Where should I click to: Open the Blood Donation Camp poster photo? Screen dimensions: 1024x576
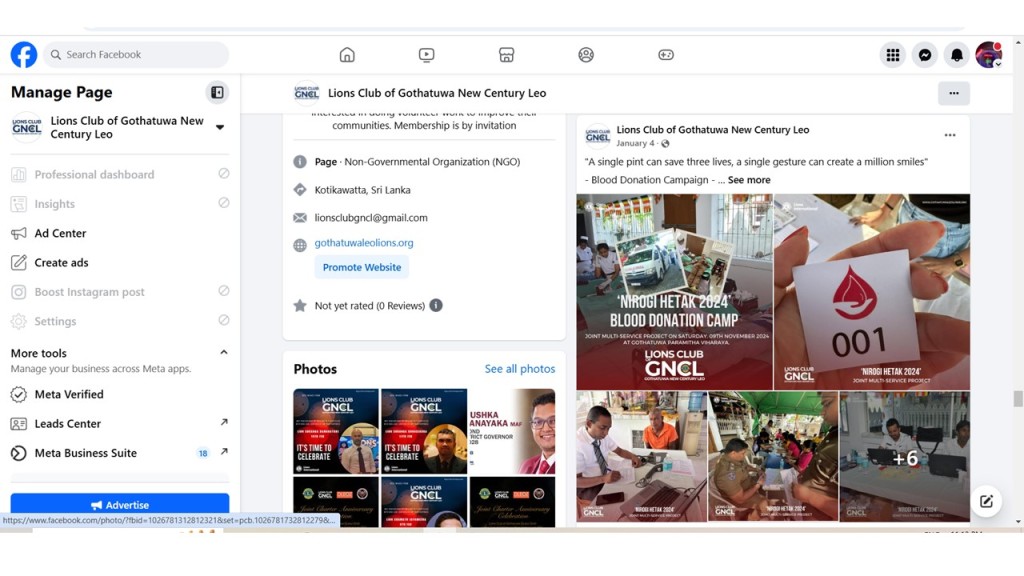coord(674,292)
